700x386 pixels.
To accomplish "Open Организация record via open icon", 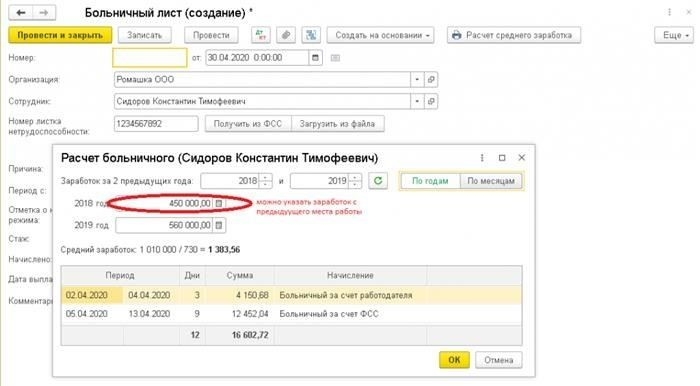I will (431, 79).
